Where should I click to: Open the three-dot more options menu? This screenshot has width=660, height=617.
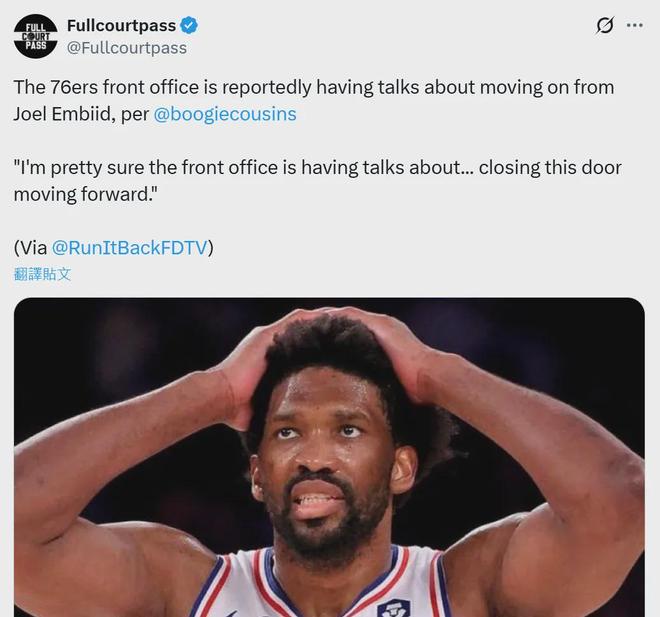(634, 25)
